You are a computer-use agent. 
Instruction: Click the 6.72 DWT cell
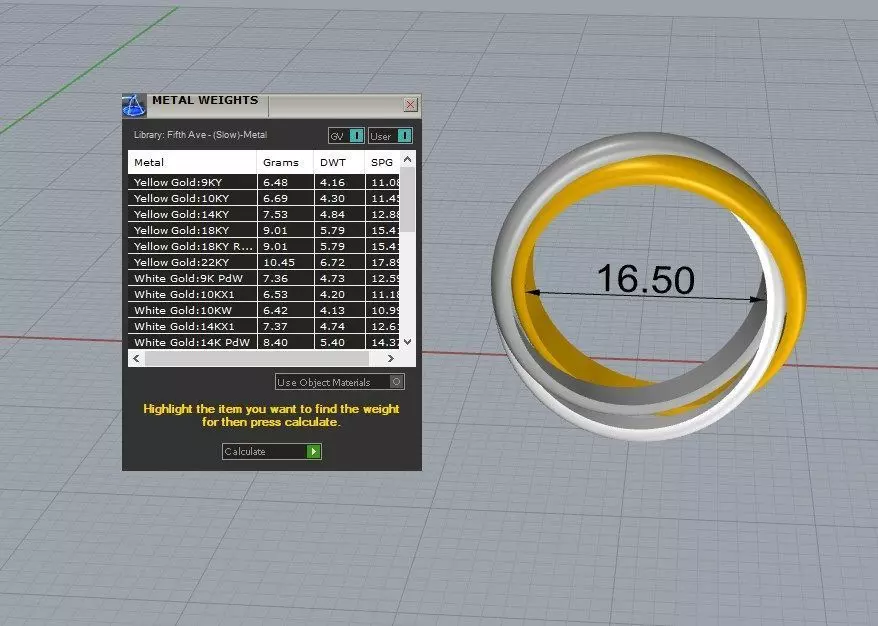coord(339,262)
